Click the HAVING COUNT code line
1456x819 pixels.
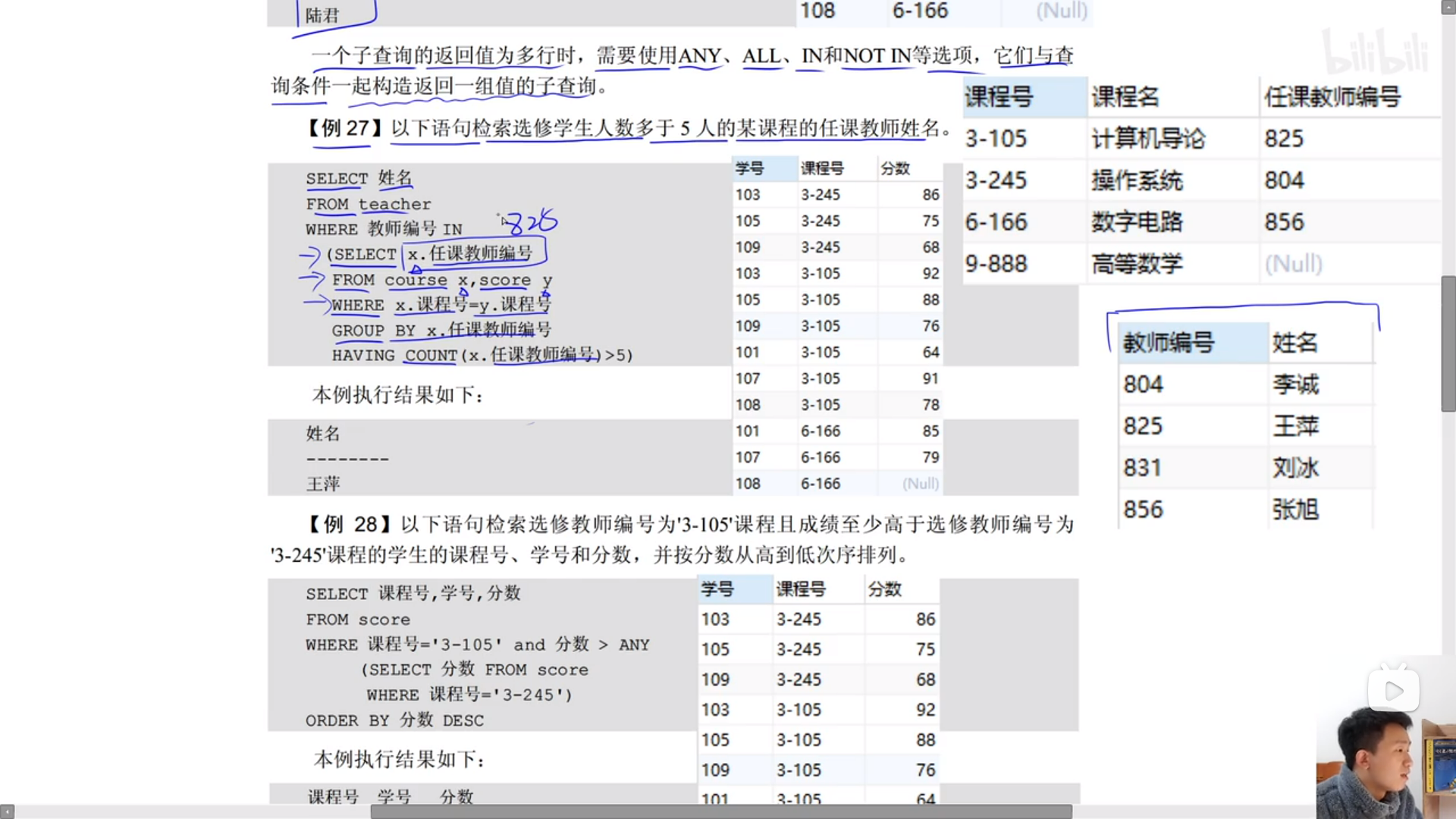(x=482, y=355)
